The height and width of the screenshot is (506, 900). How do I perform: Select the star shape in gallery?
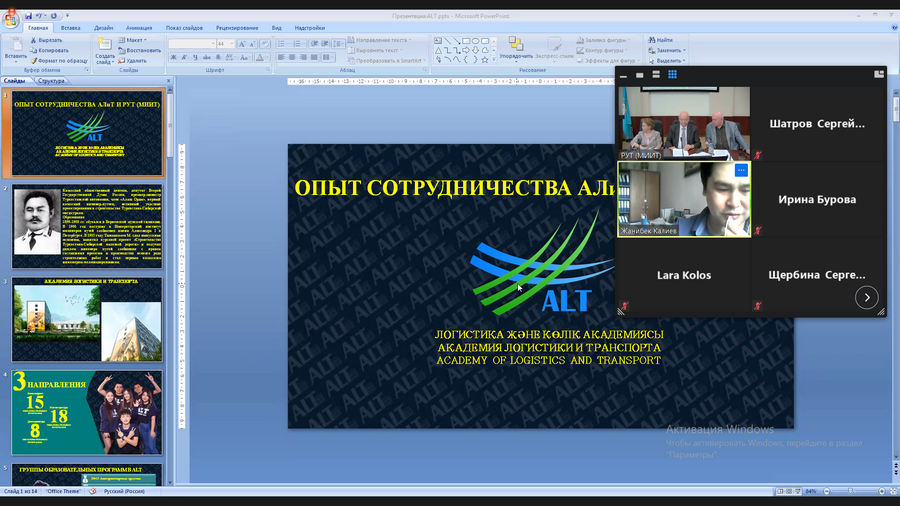click(x=485, y=59)
